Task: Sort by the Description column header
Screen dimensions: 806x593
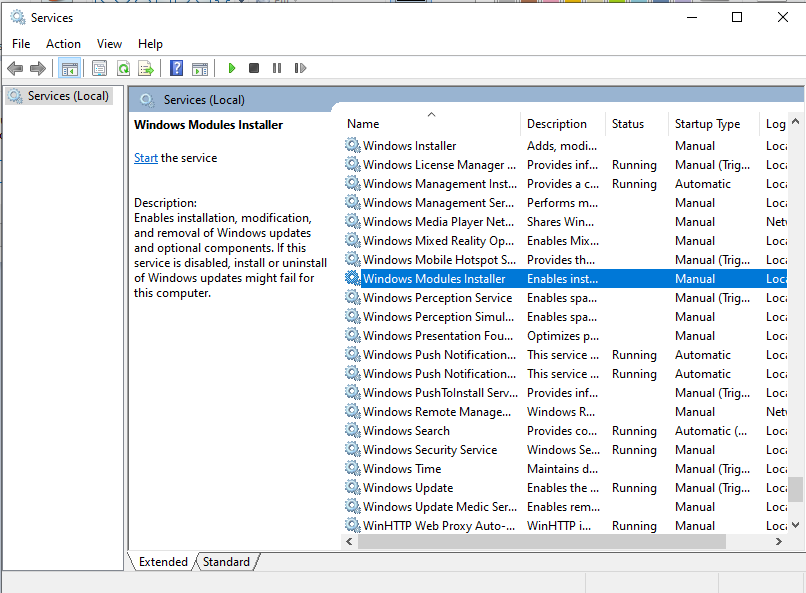Action: (x=563, y=124)
